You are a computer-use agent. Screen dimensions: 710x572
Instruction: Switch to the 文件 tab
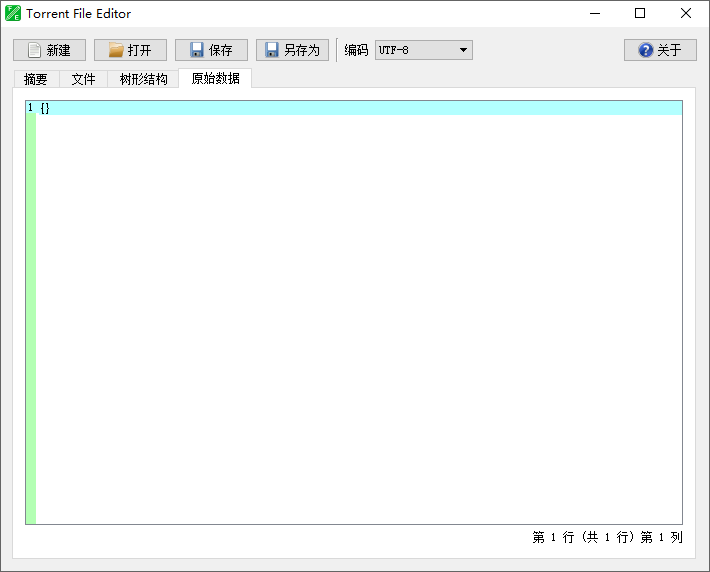(84, 79)
